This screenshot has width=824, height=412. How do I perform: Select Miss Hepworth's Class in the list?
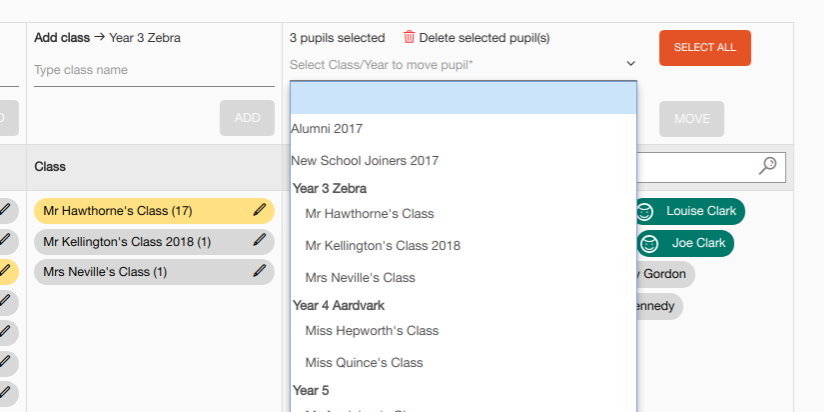point(463,331)
